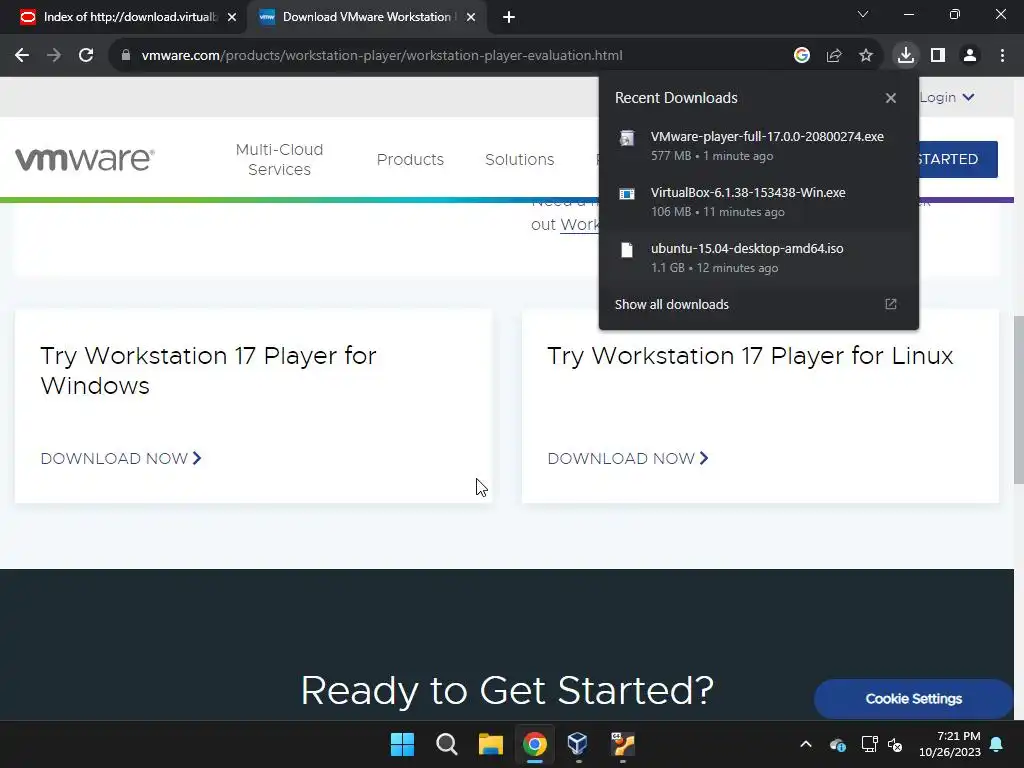1024x768 pixels.
Task: Open the side panel icon
Action: (938, 56)
